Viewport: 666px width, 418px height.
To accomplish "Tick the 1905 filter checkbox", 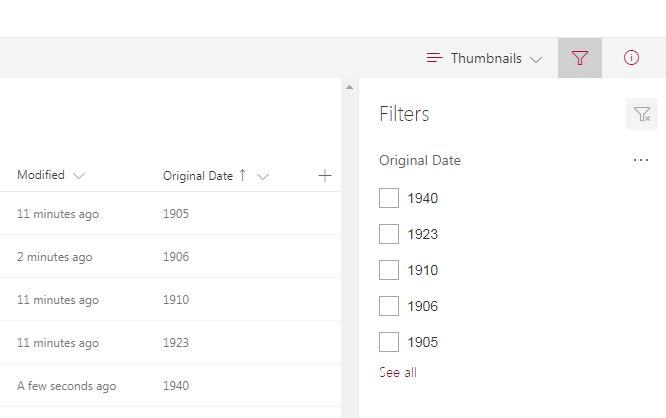I will [389, 342].
